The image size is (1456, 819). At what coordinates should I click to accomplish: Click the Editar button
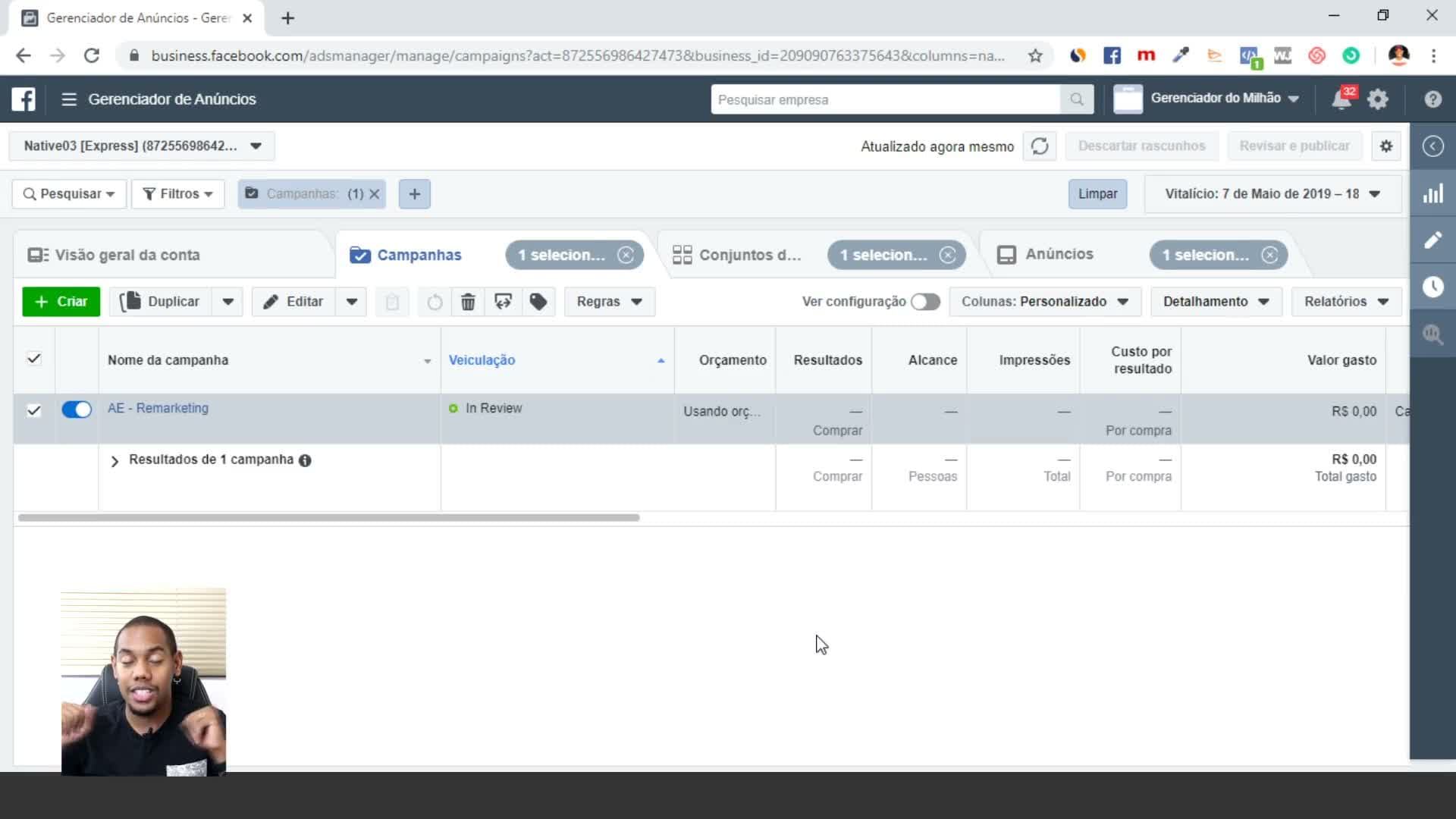(293, 302)
